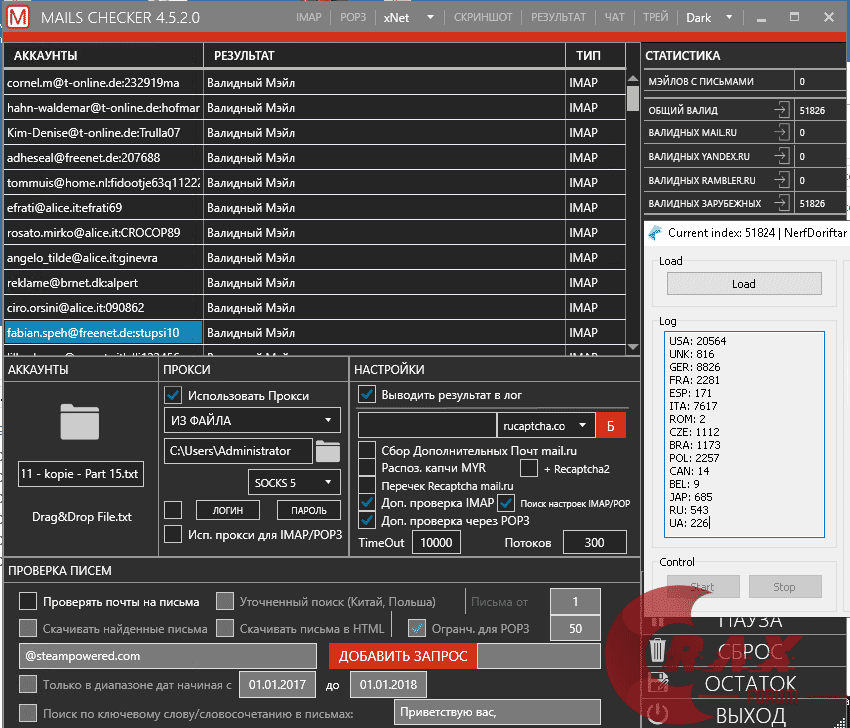Click the trash icon beside СБРОС
Image resolution: width=850 pixels, height=728 pixels.
pyautogui.click(x=659, y=650)
